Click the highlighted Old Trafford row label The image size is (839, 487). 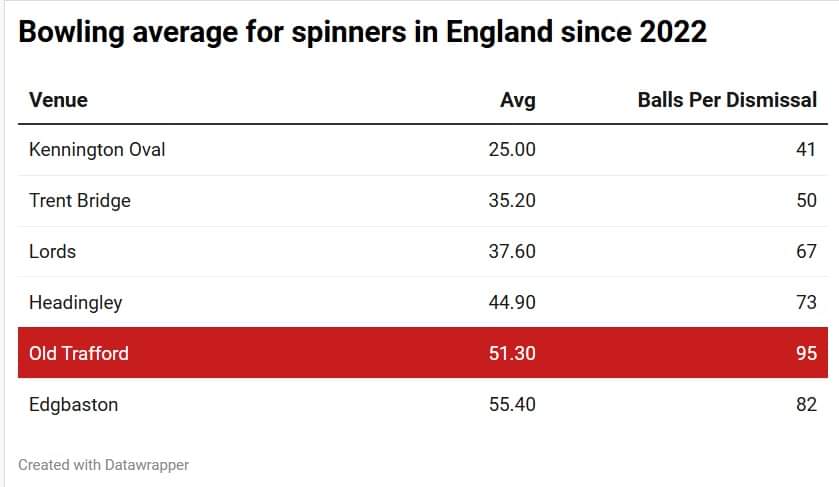[x=79, y=353]
